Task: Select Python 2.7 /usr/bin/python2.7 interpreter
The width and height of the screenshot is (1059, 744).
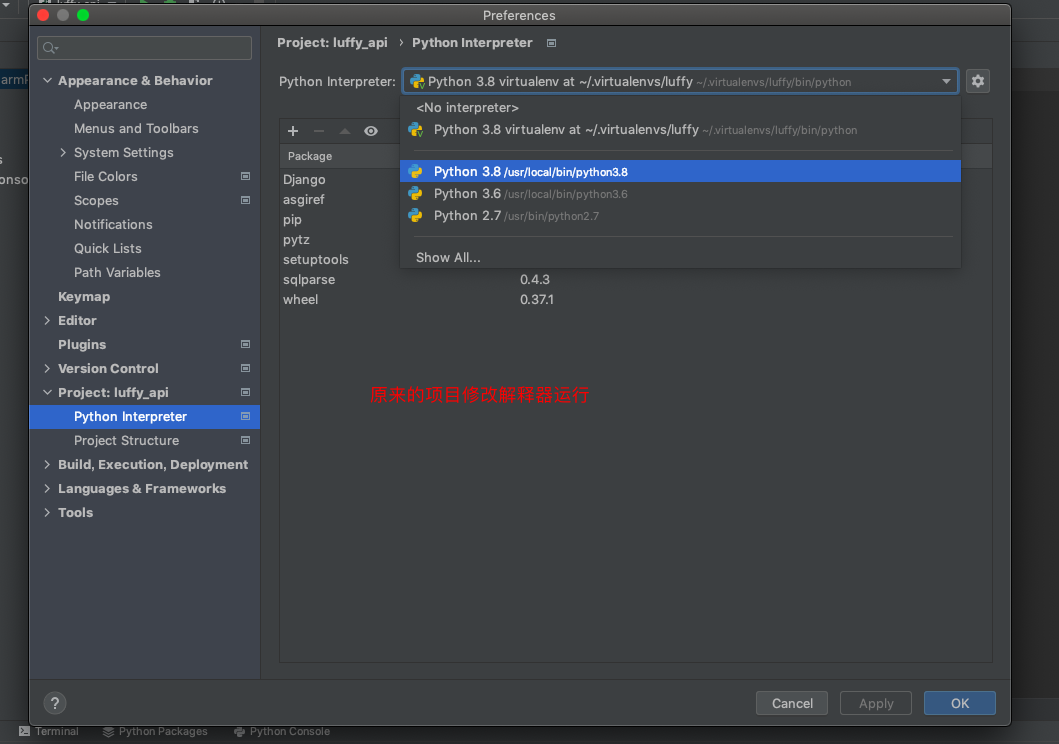Action: (x=680, y=216)
